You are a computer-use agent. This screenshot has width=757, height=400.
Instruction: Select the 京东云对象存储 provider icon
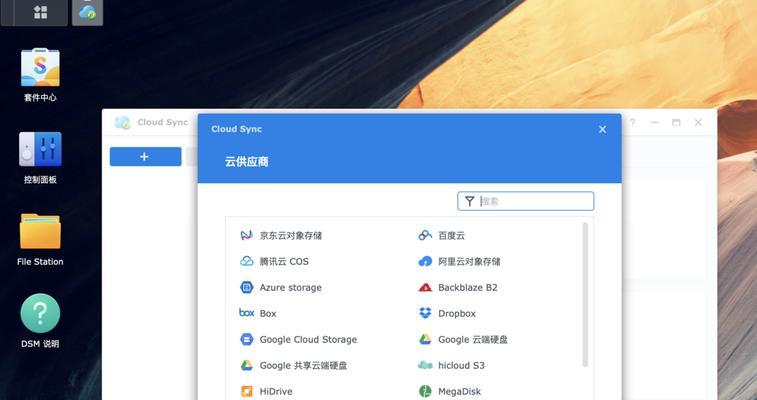247,235
